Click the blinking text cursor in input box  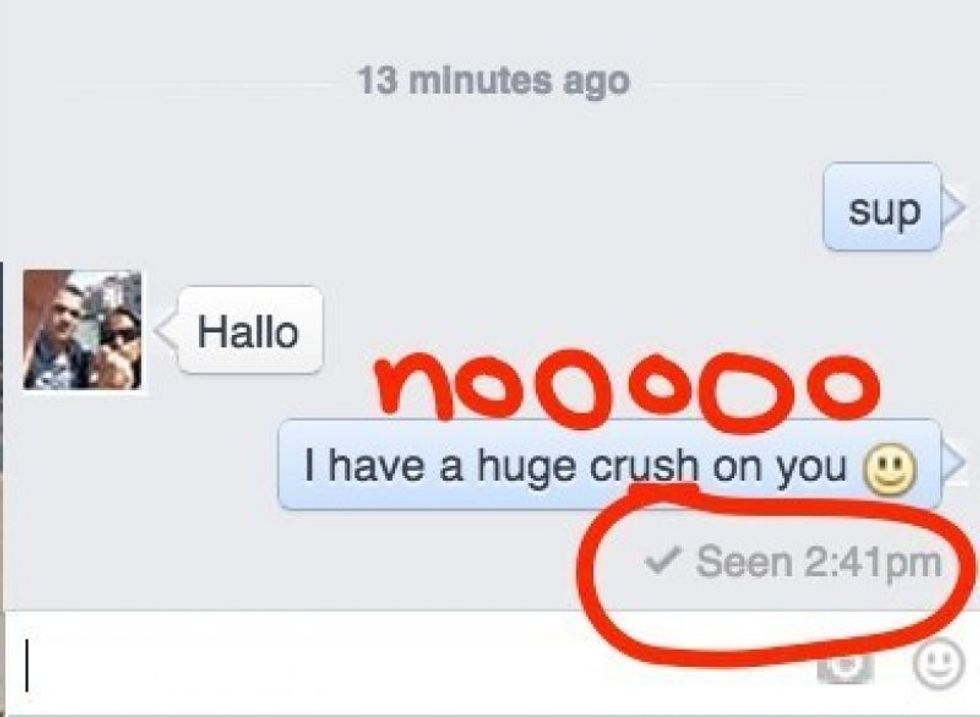pyautogui.click(x=26, y=664)
